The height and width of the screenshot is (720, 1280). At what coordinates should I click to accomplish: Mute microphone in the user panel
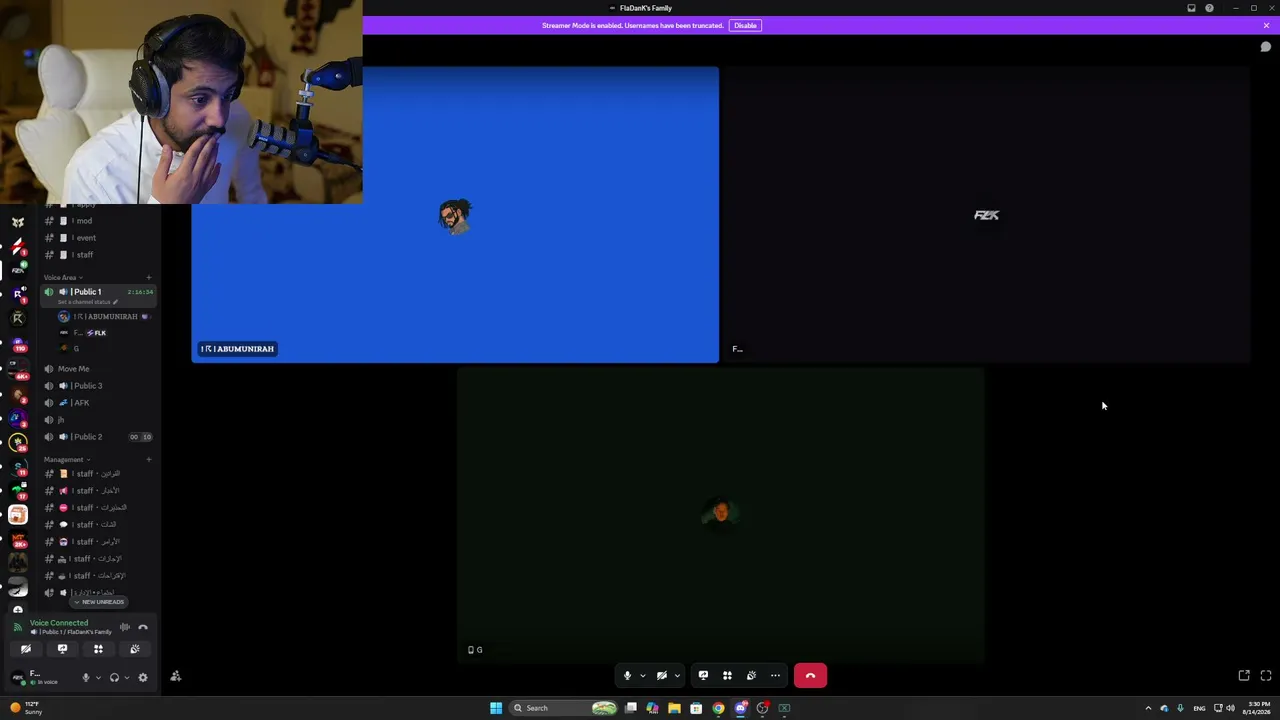[86, 677]
